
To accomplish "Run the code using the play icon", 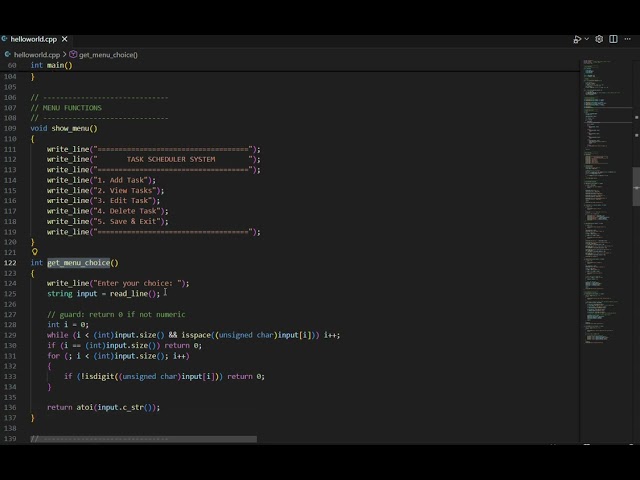I will click(x=577, y=39).
